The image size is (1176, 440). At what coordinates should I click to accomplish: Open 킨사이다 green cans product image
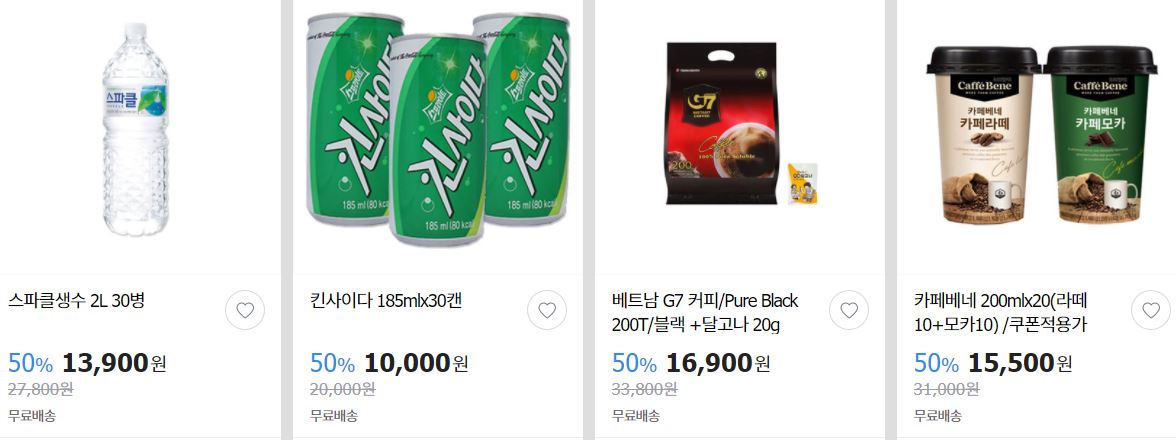point(438,129)
